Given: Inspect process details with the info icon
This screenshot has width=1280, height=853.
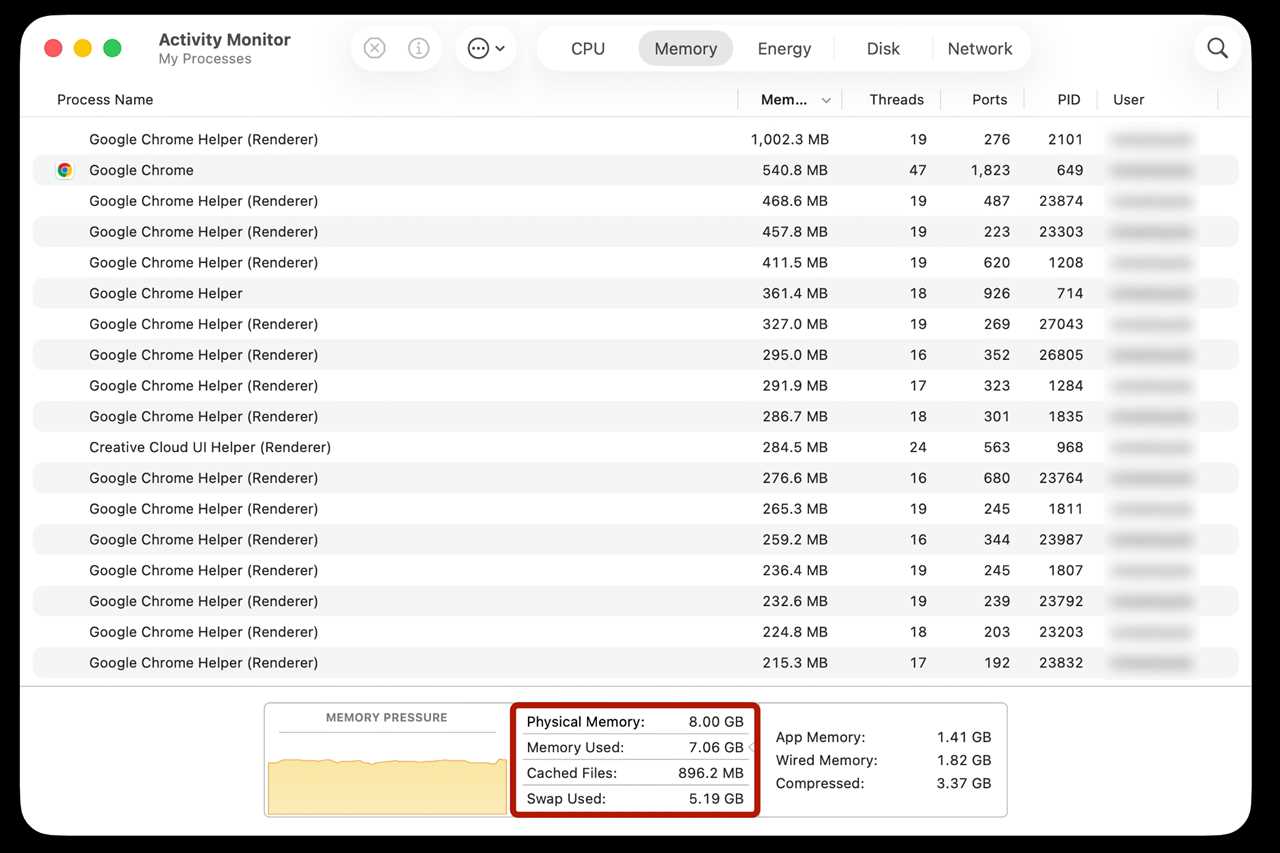Looking at the screenshot, I should (x=418, y=47).
